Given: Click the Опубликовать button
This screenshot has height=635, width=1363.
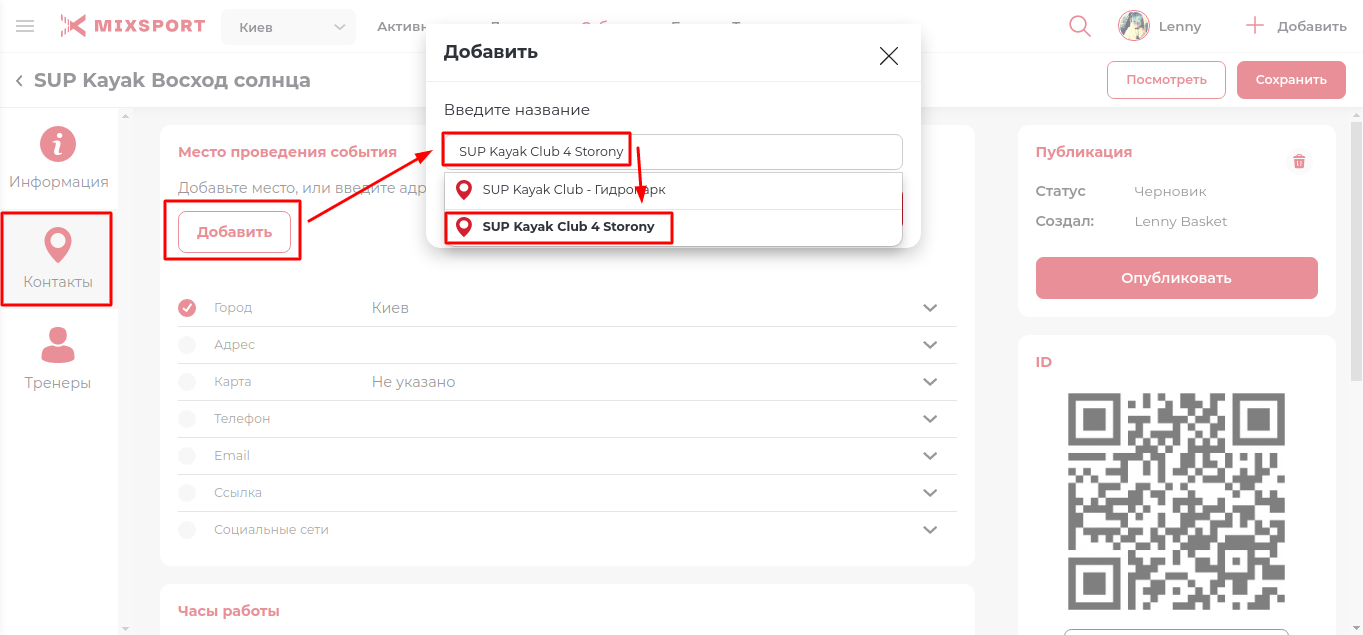Looking at the screenshot, I should click(1176, 278).
